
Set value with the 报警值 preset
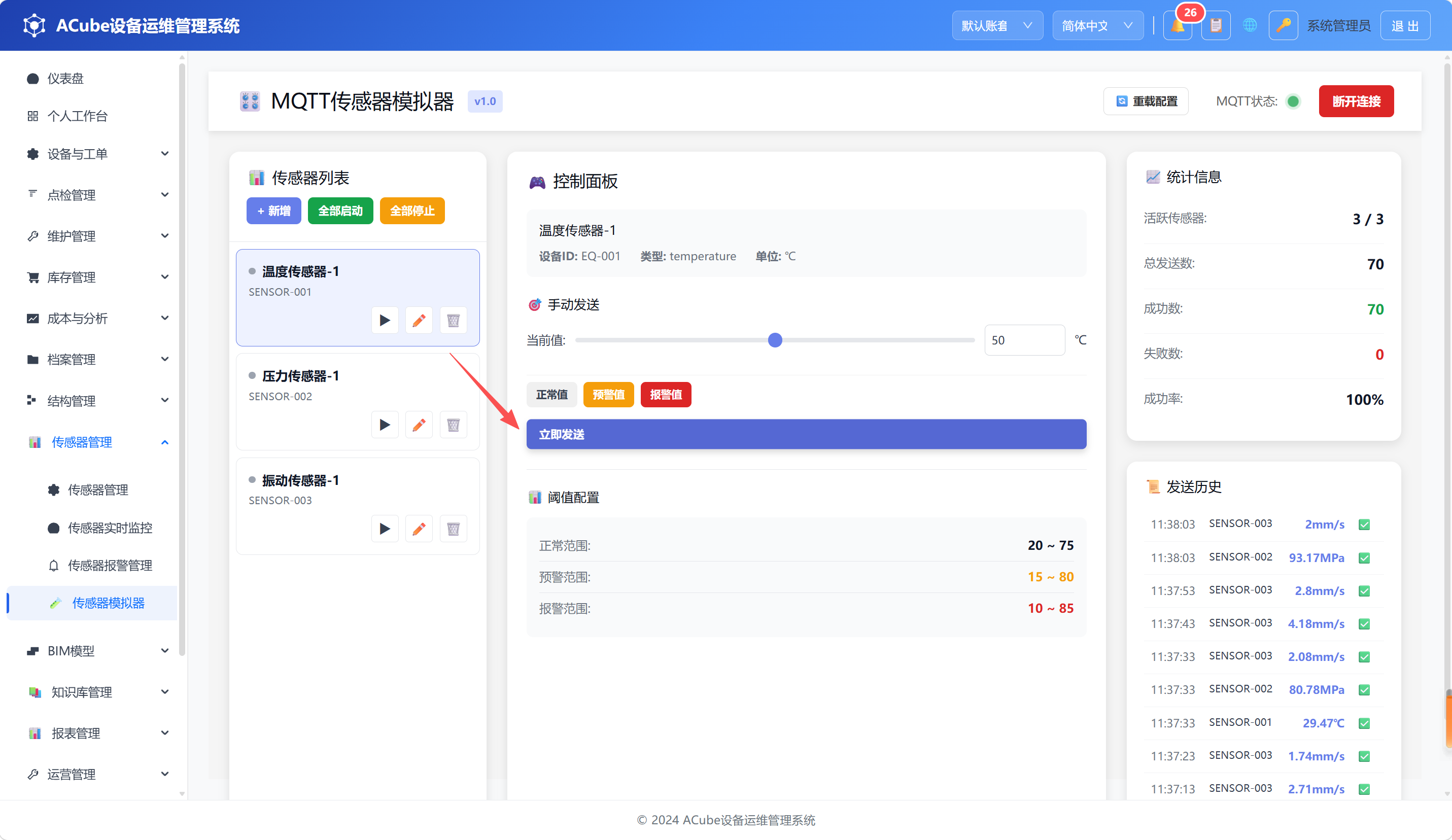tap(666, 395)
